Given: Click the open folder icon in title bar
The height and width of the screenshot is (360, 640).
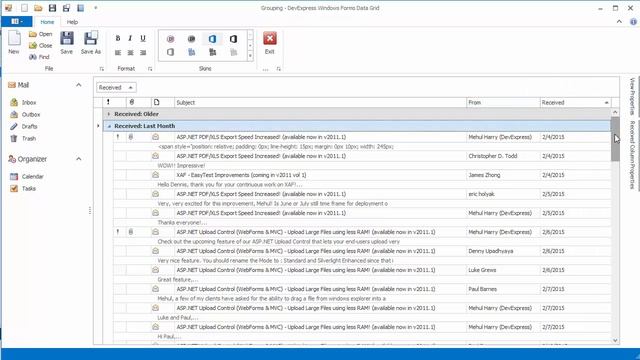Looking at the screenshot, I should click(38, 8).
